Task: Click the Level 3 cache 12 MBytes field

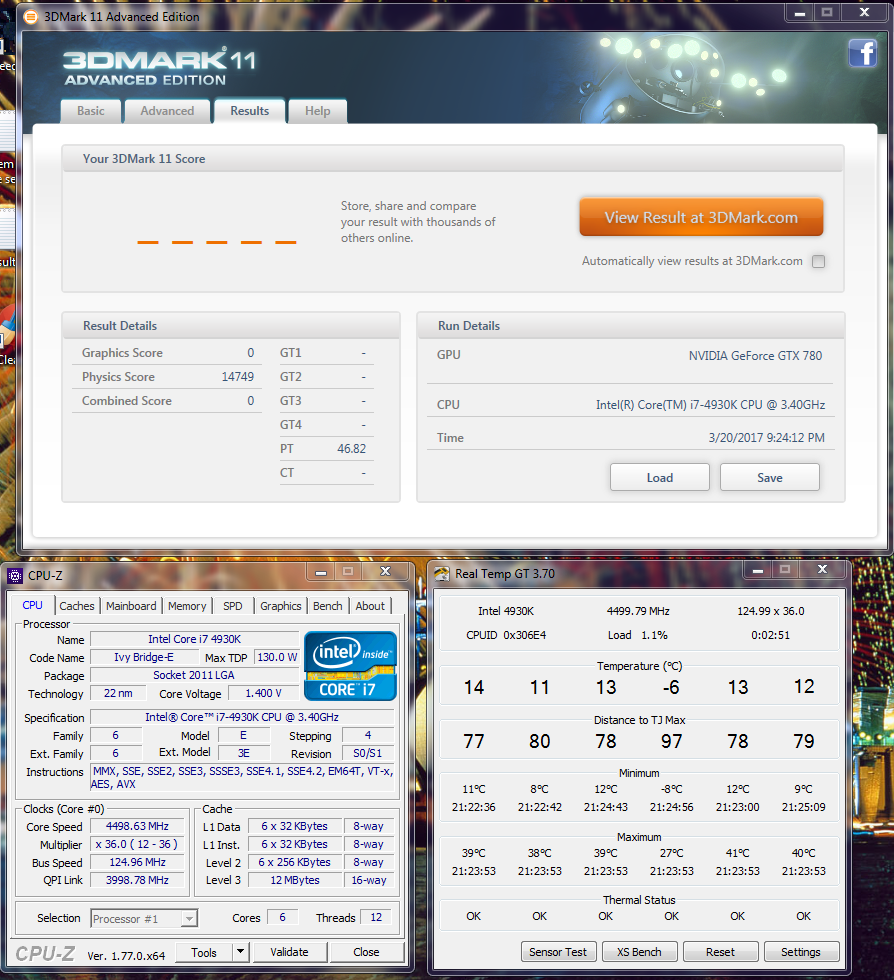Action: pos(295,880)
